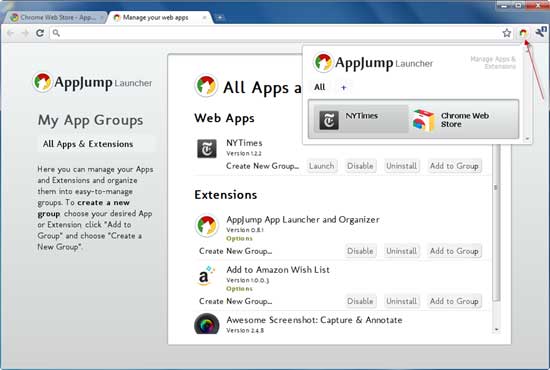Image resolution: width=550 pixels, height=370 pixels.
Task: Disable AppJump App Launcher extension
Action: [360, 251]
